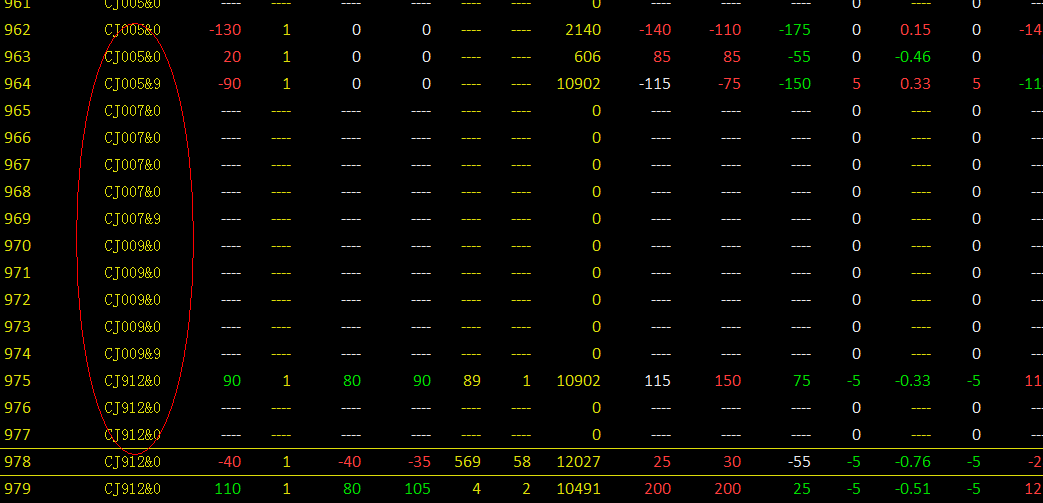Screen dimensions: 1043x503
Task: Select the 2140 value in row 962
Action: (581, 30)
